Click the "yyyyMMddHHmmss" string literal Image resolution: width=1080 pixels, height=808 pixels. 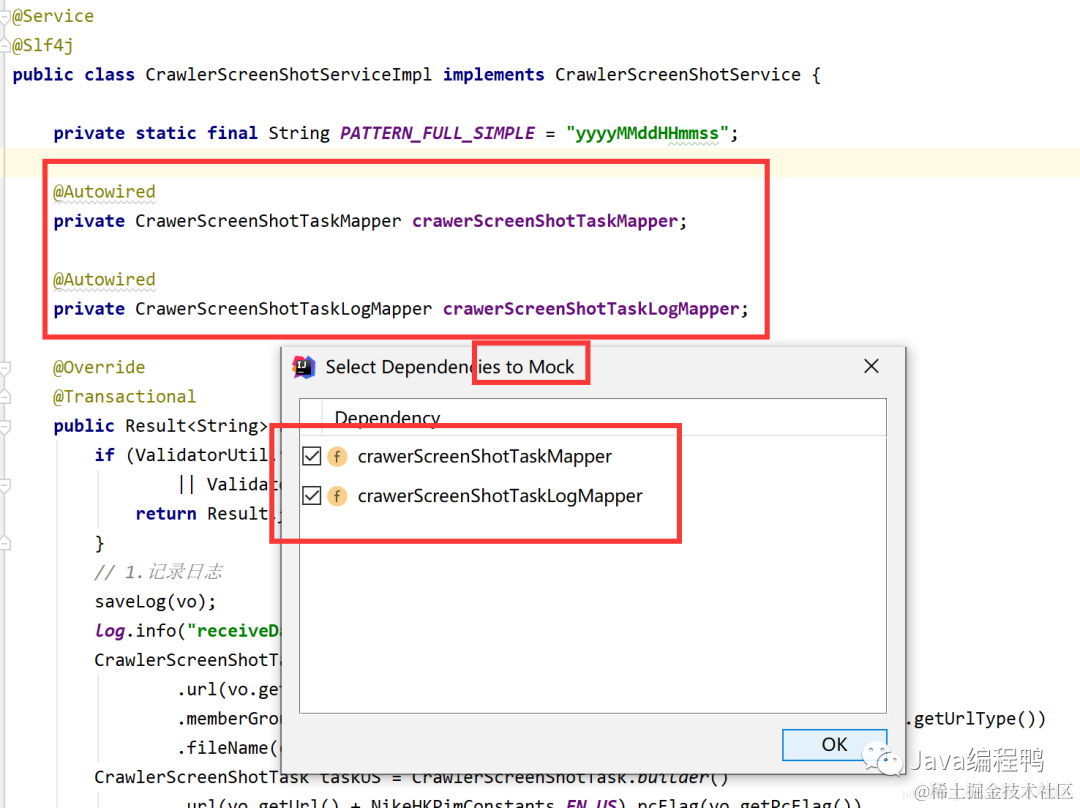tap(647, 133)
